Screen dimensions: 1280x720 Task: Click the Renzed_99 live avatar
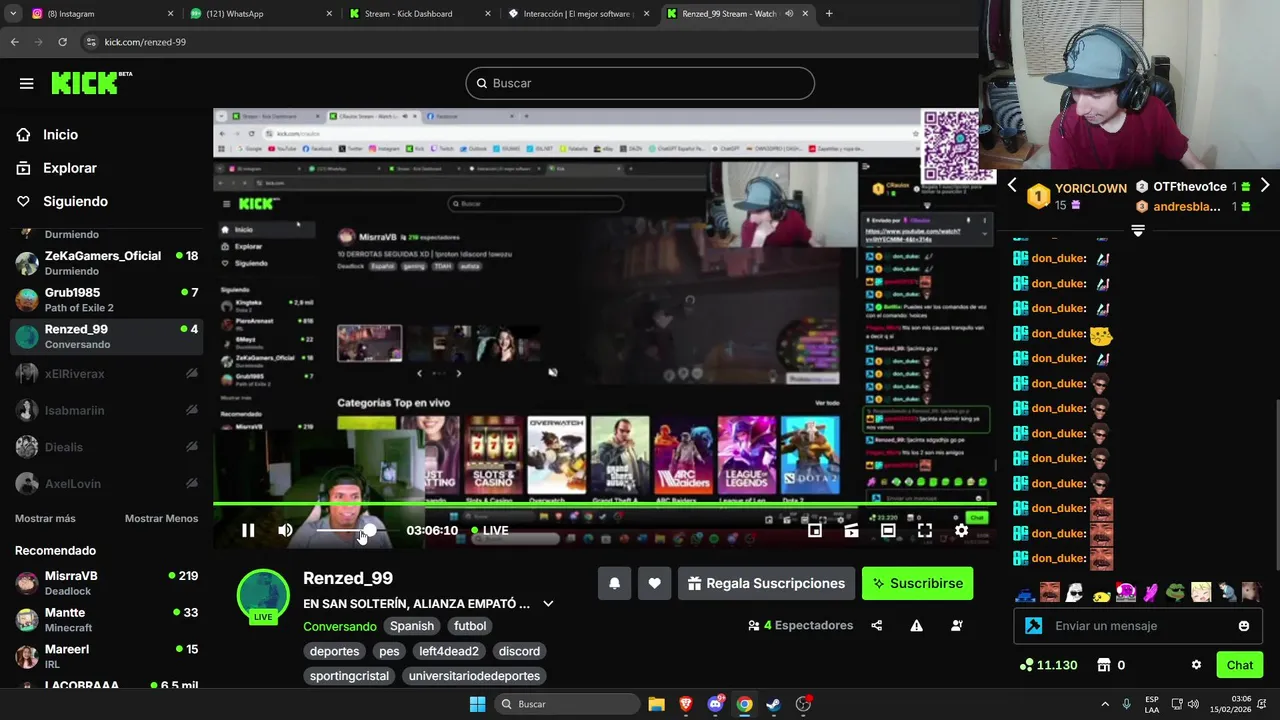tap(263, 596)
